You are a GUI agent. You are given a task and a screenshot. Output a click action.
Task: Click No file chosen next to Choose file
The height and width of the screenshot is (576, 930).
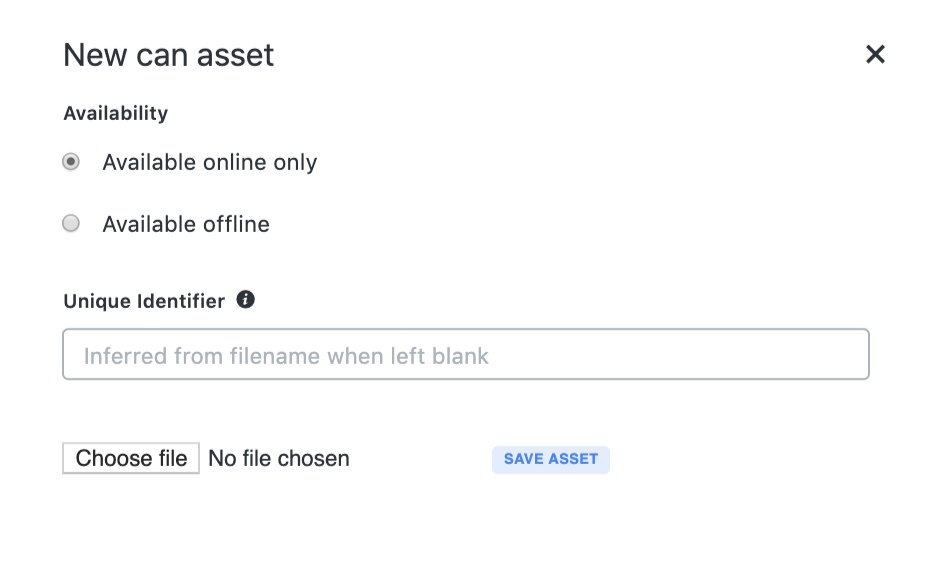coord(279,458)
